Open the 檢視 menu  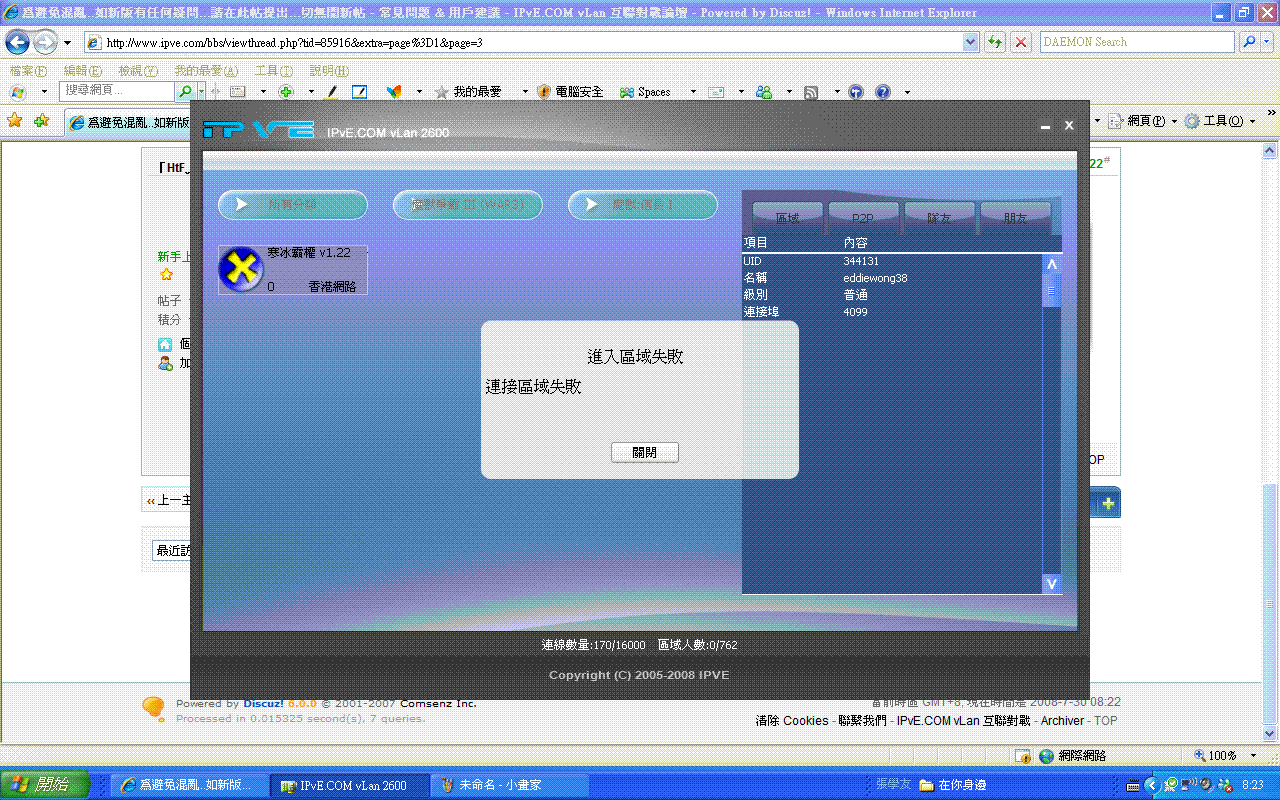(x=138, y=71)
